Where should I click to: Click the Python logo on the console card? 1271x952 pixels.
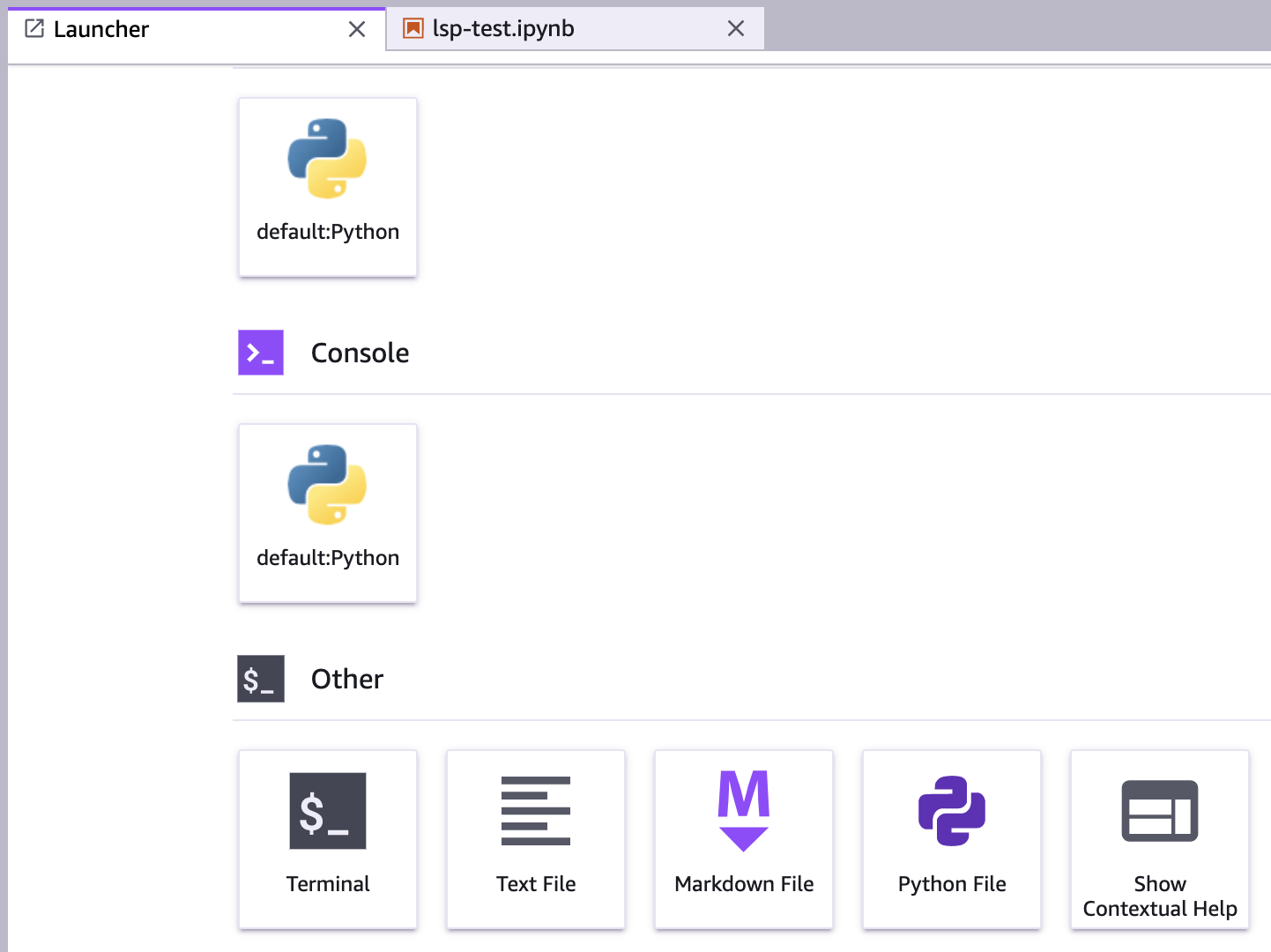pyautogui.click(x=327, y=485)
